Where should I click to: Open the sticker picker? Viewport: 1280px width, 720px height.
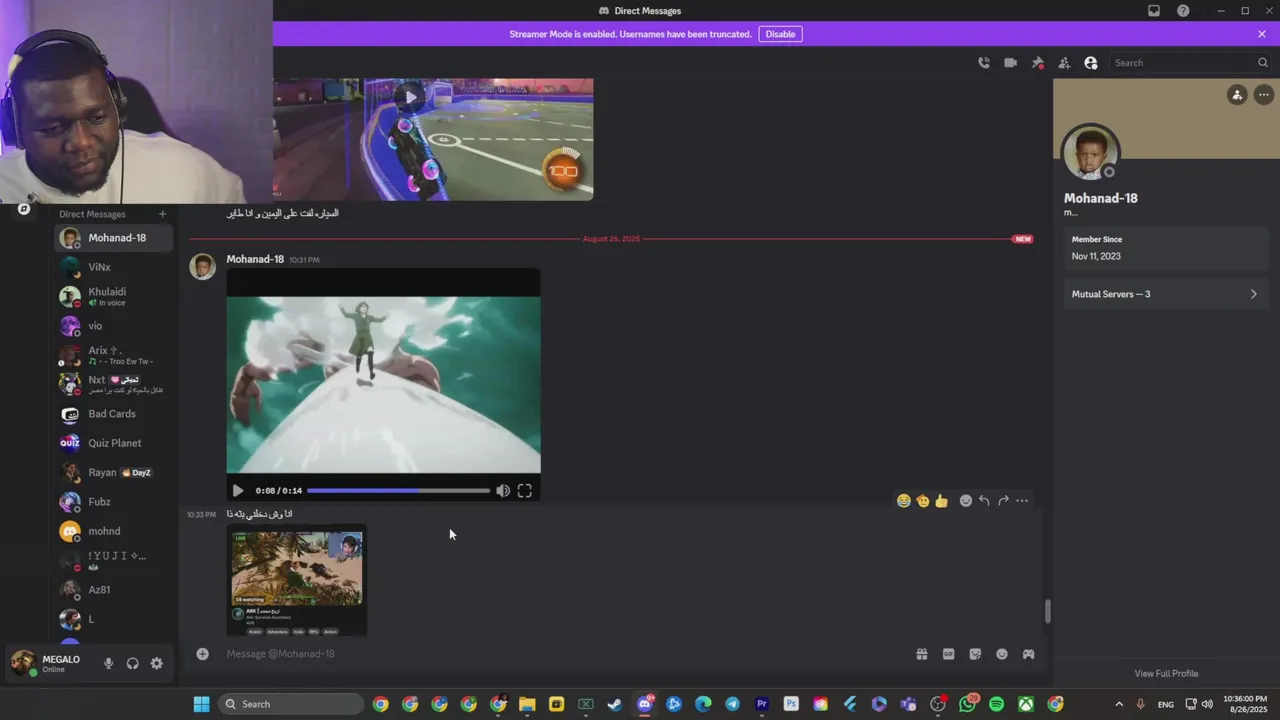click(x=975, y=654)
